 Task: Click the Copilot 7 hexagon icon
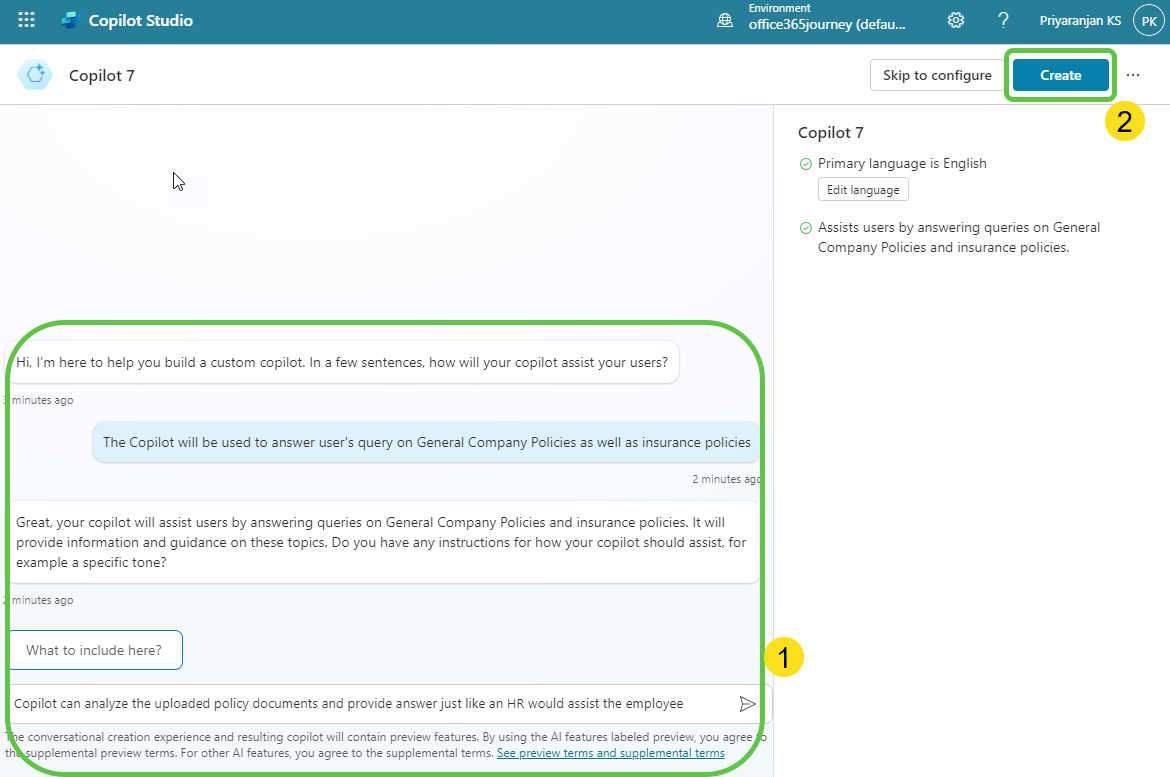pyautogui.click(x=36, y=75)
